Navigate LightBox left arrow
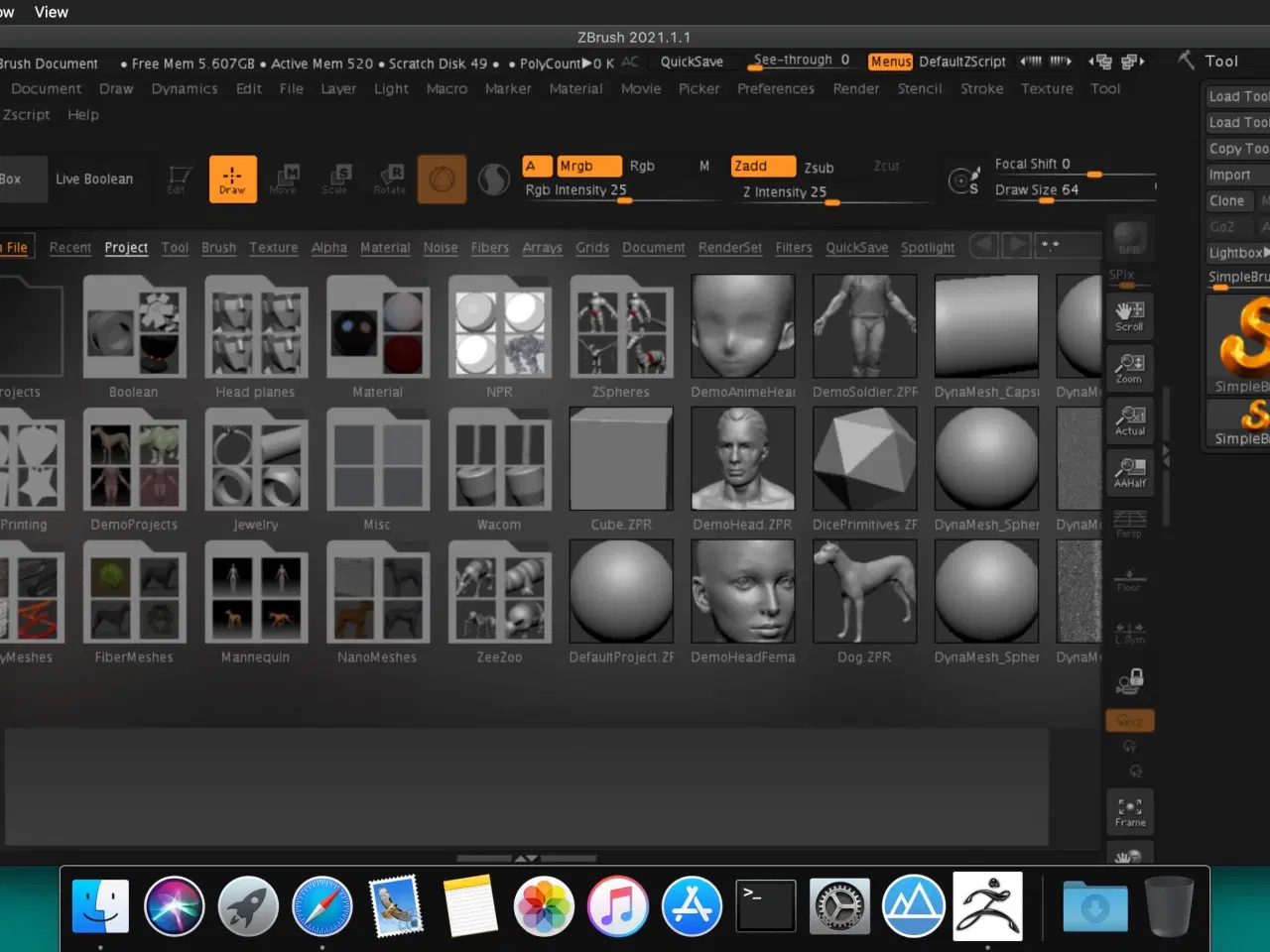1270x952 pixels. point(984,245)
